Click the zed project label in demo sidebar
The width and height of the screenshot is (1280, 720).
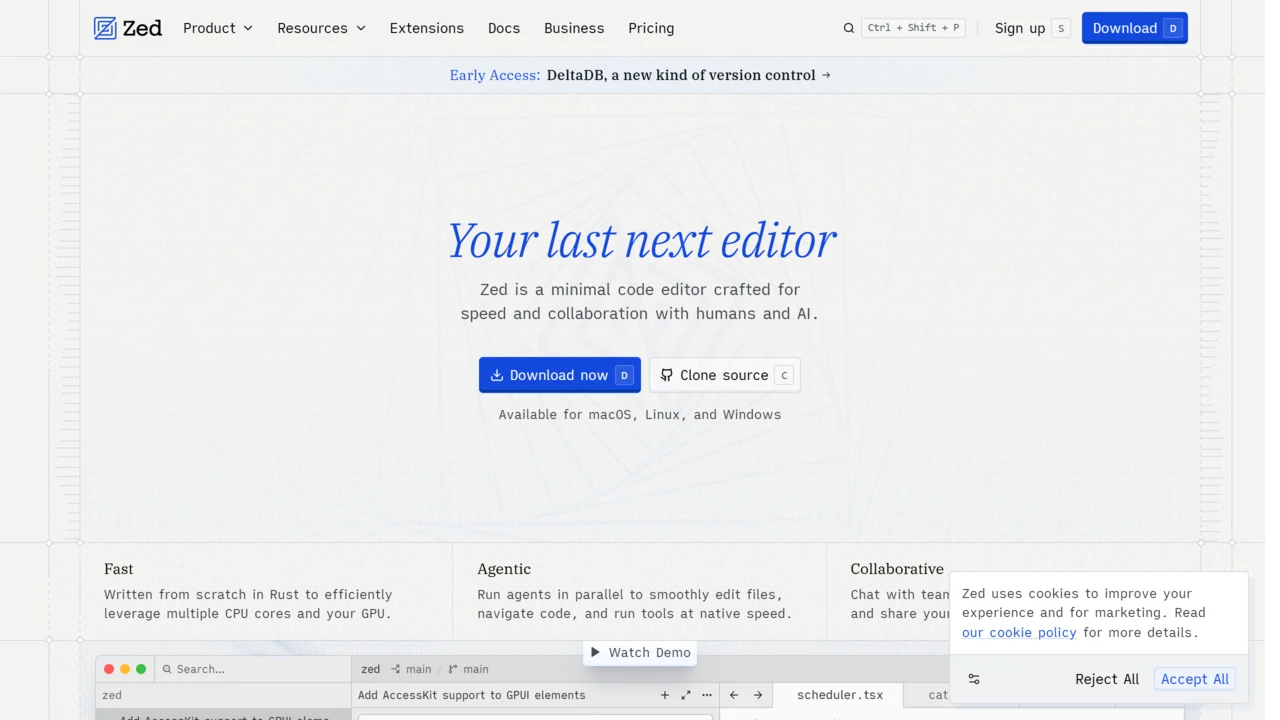click(112, 695)
